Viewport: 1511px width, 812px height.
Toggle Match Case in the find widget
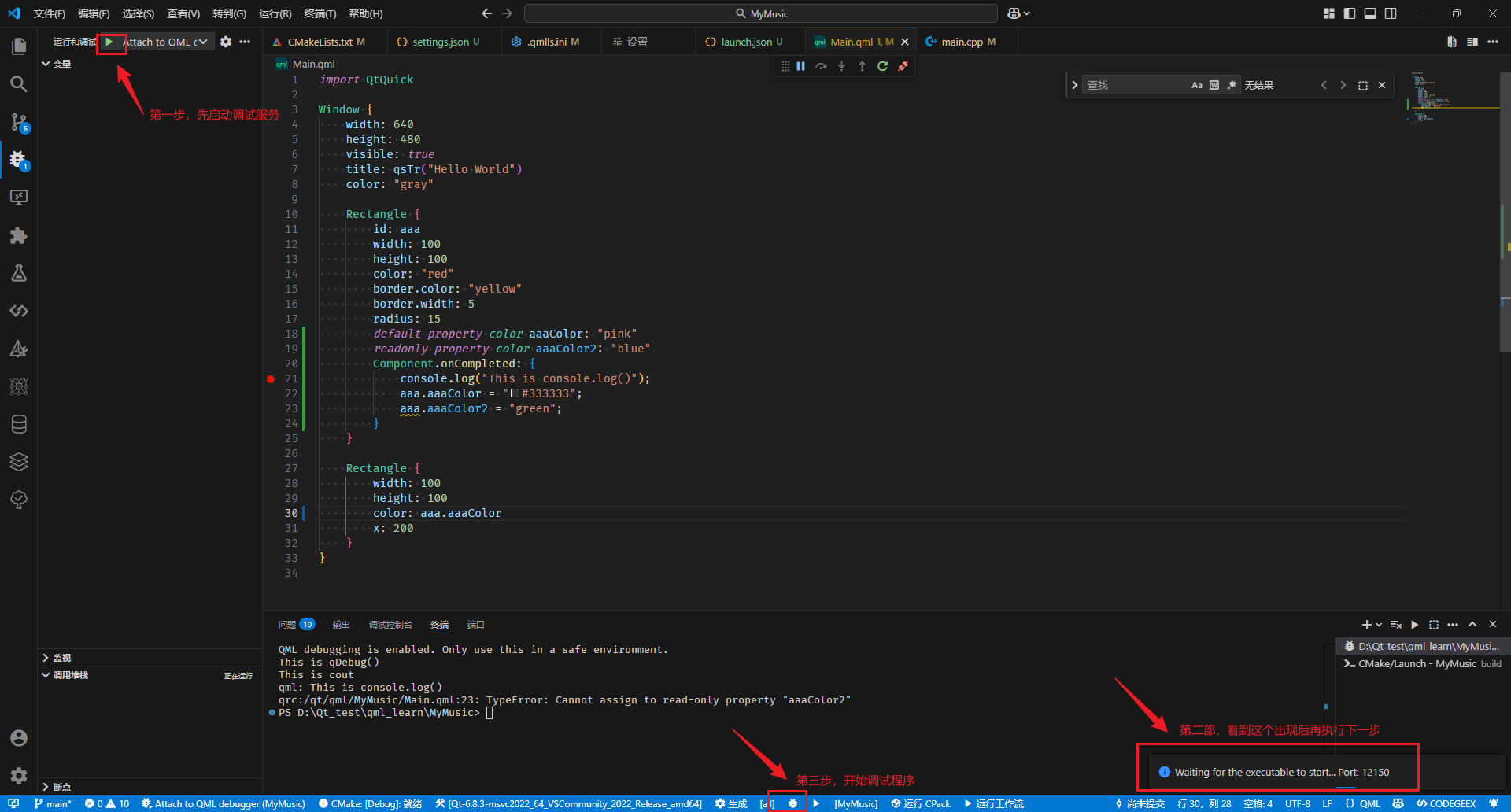1196,85
